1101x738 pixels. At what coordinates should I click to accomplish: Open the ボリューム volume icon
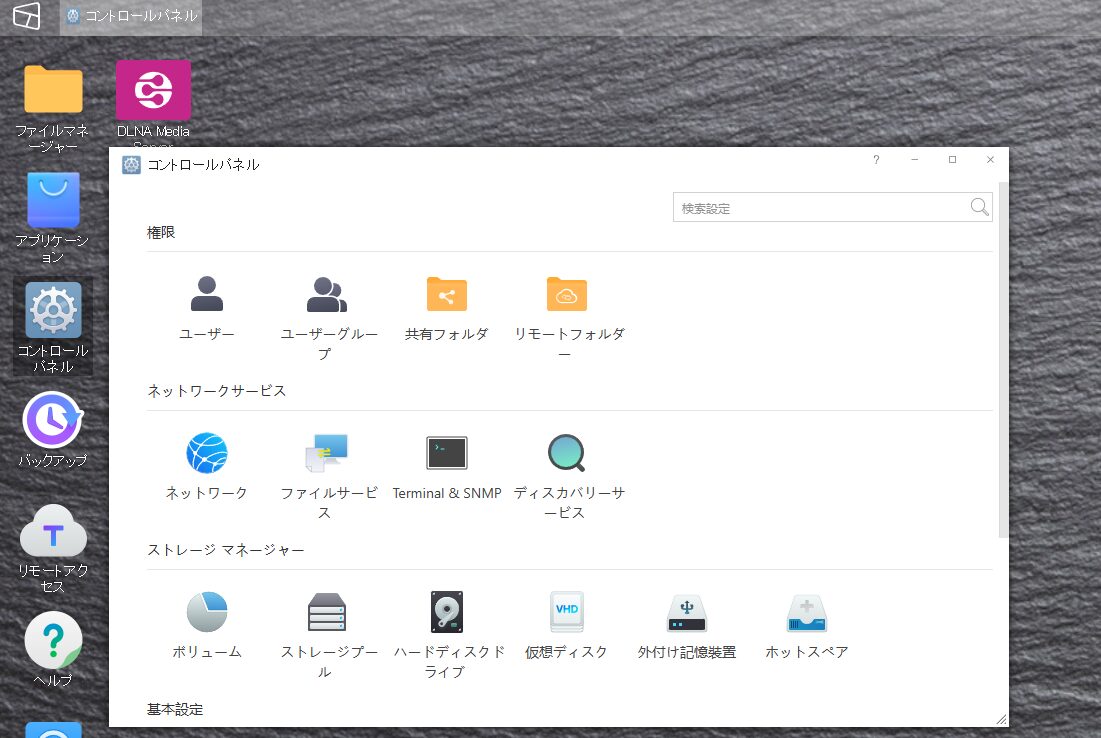(x=207, y=612)
